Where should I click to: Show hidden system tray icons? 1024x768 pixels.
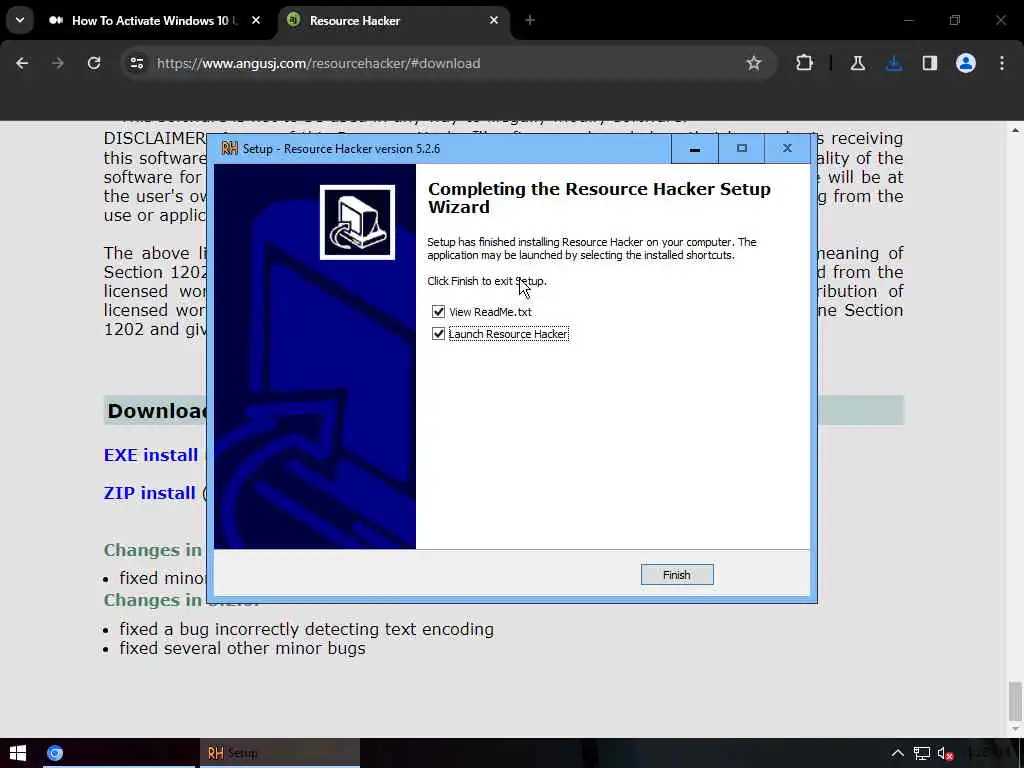pyautogui.click(x=898, y=753)
